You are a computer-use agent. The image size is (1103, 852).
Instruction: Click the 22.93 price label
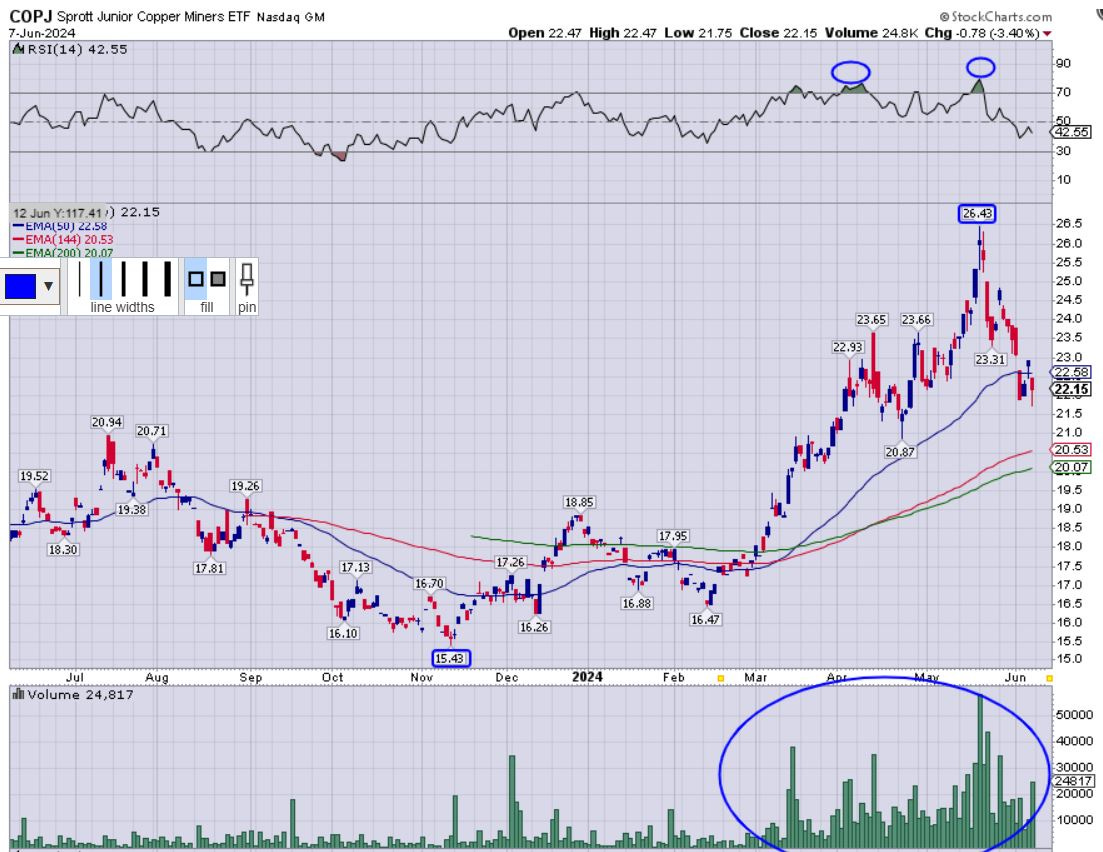848,347
